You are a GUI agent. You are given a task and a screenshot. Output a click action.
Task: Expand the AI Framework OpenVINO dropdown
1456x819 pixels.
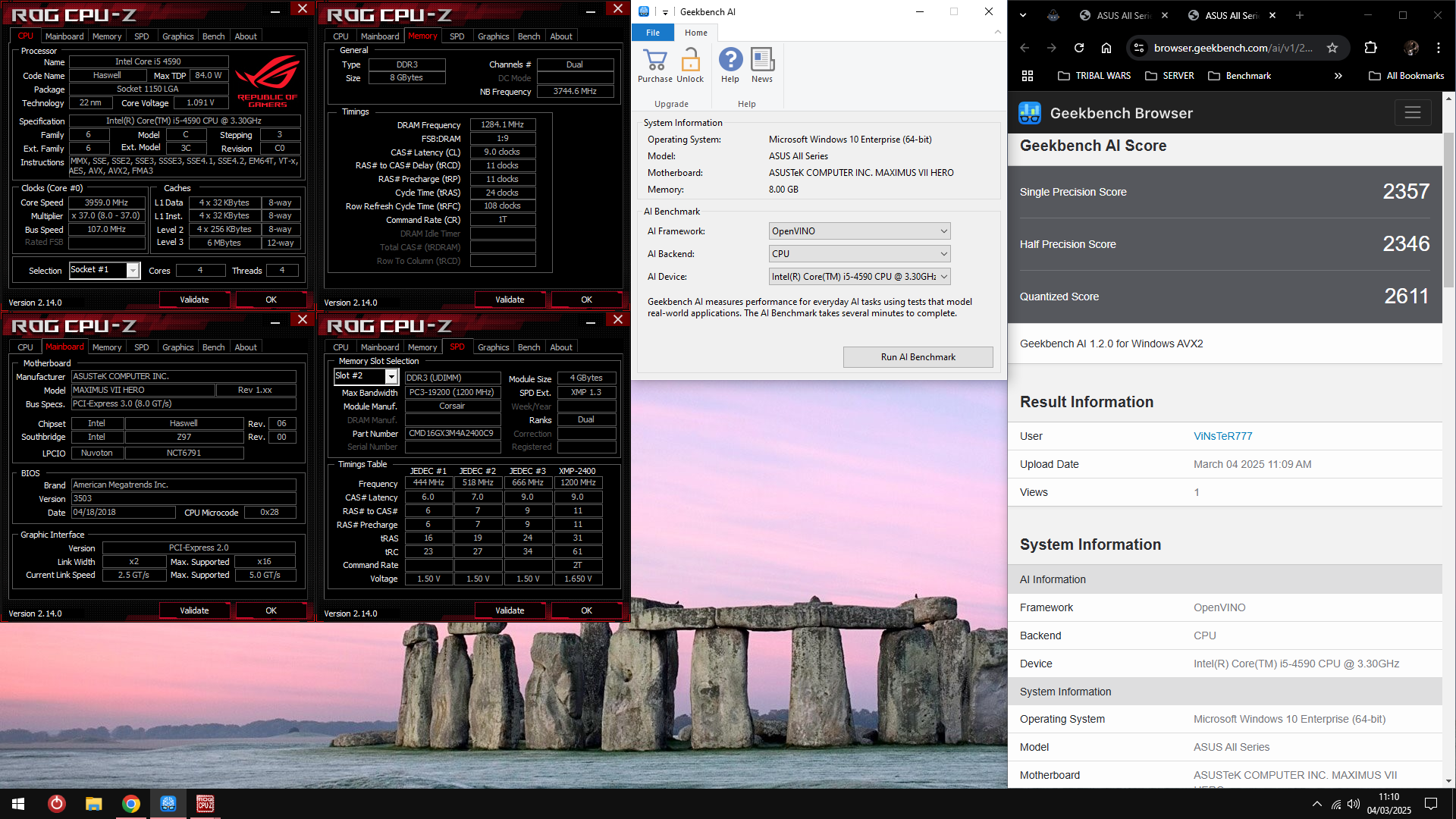860,231
